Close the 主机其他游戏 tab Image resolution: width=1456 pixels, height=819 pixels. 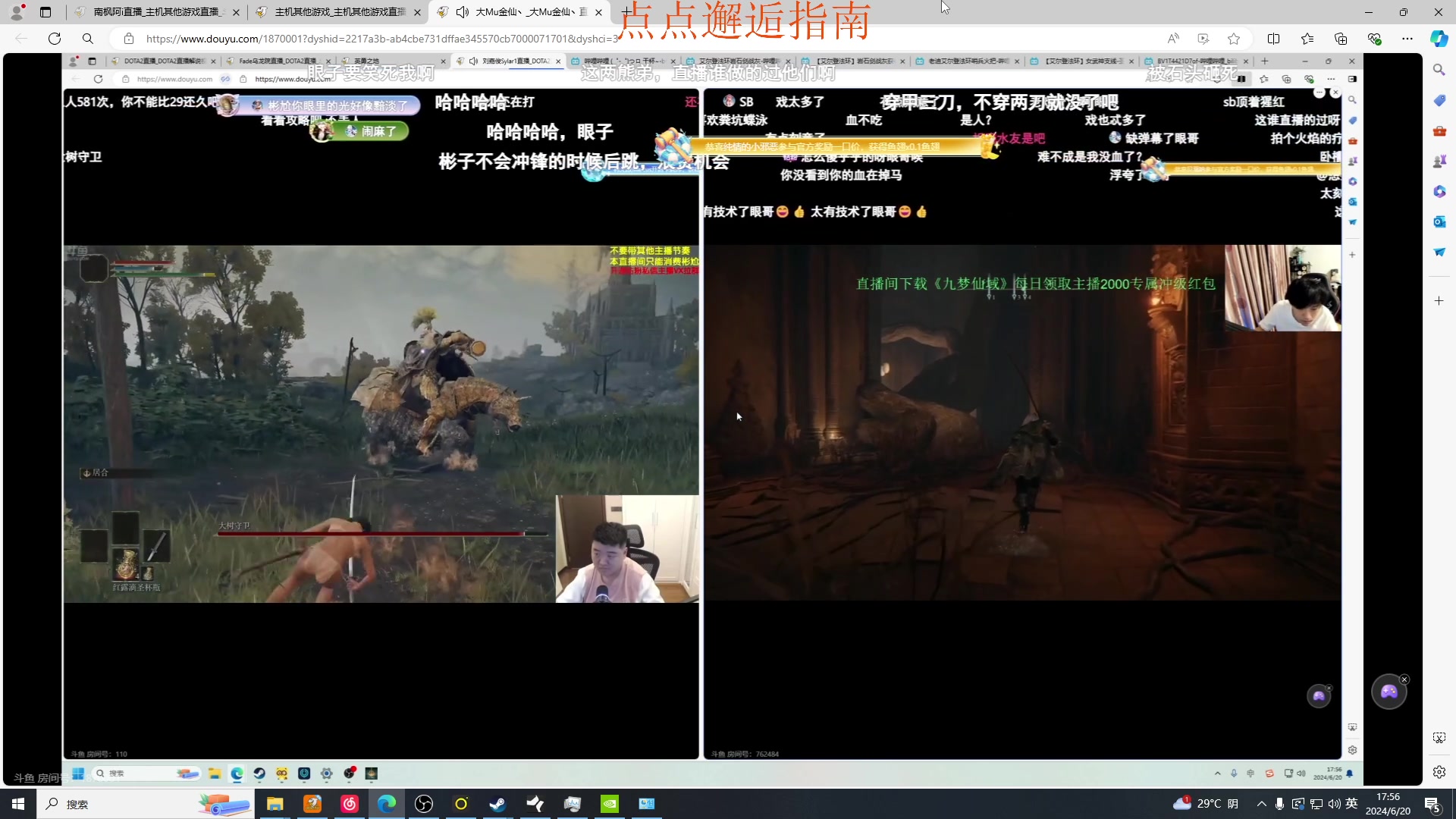coord(417,12)
